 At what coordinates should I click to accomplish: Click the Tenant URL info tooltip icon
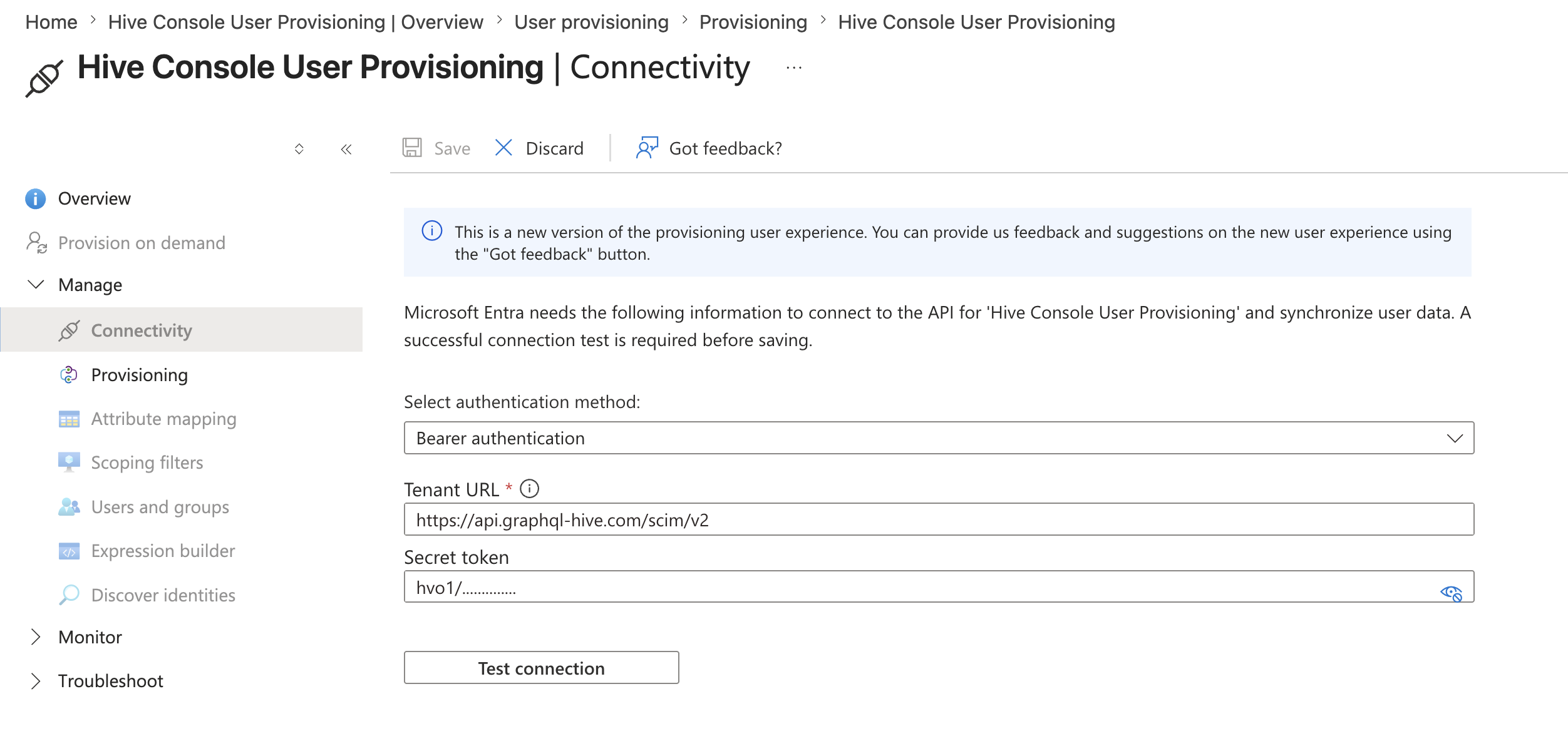[530, 488]
